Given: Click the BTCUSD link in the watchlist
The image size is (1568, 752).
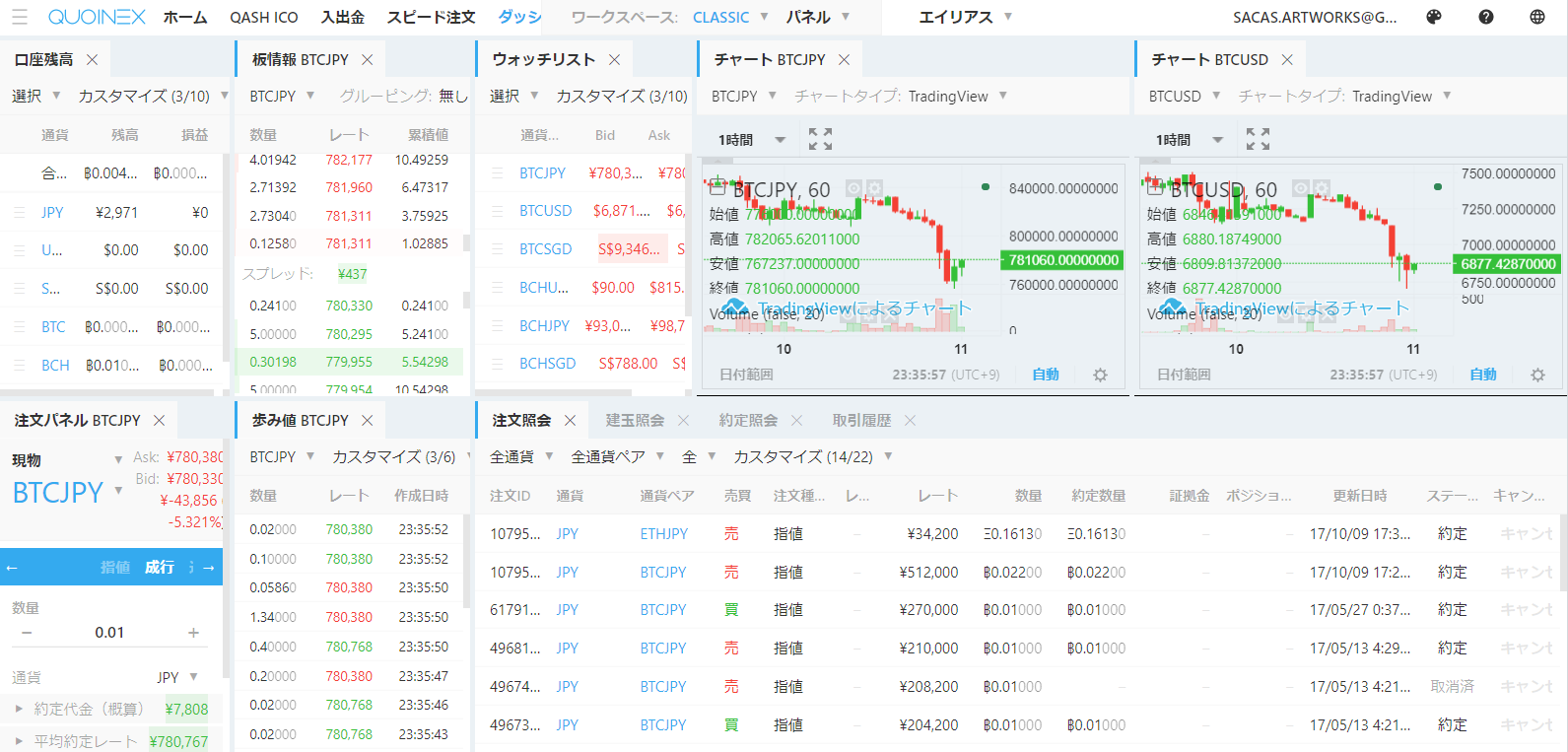Looking at the screenshot, I should click(545, 211).
